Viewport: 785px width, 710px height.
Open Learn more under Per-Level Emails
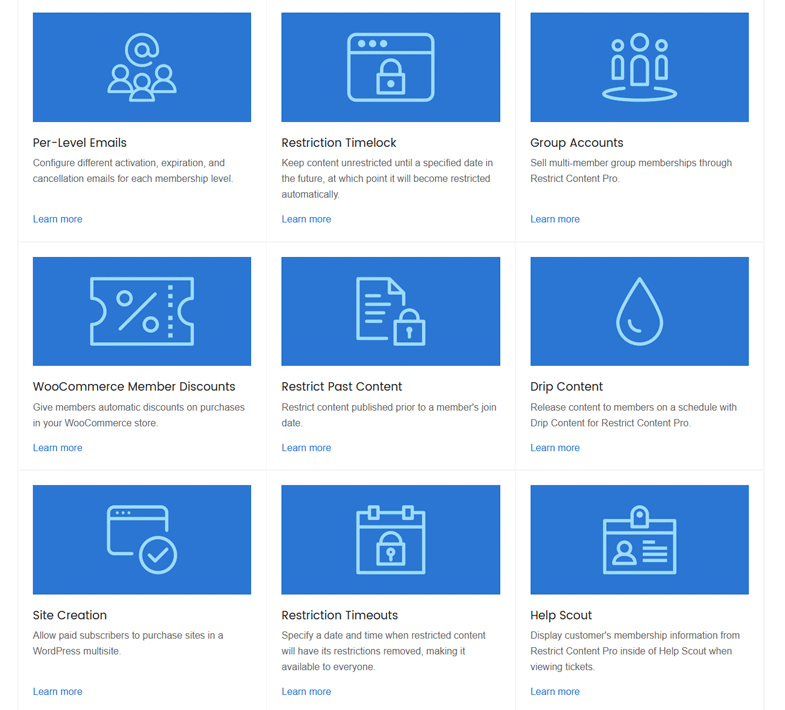point(58,219)
